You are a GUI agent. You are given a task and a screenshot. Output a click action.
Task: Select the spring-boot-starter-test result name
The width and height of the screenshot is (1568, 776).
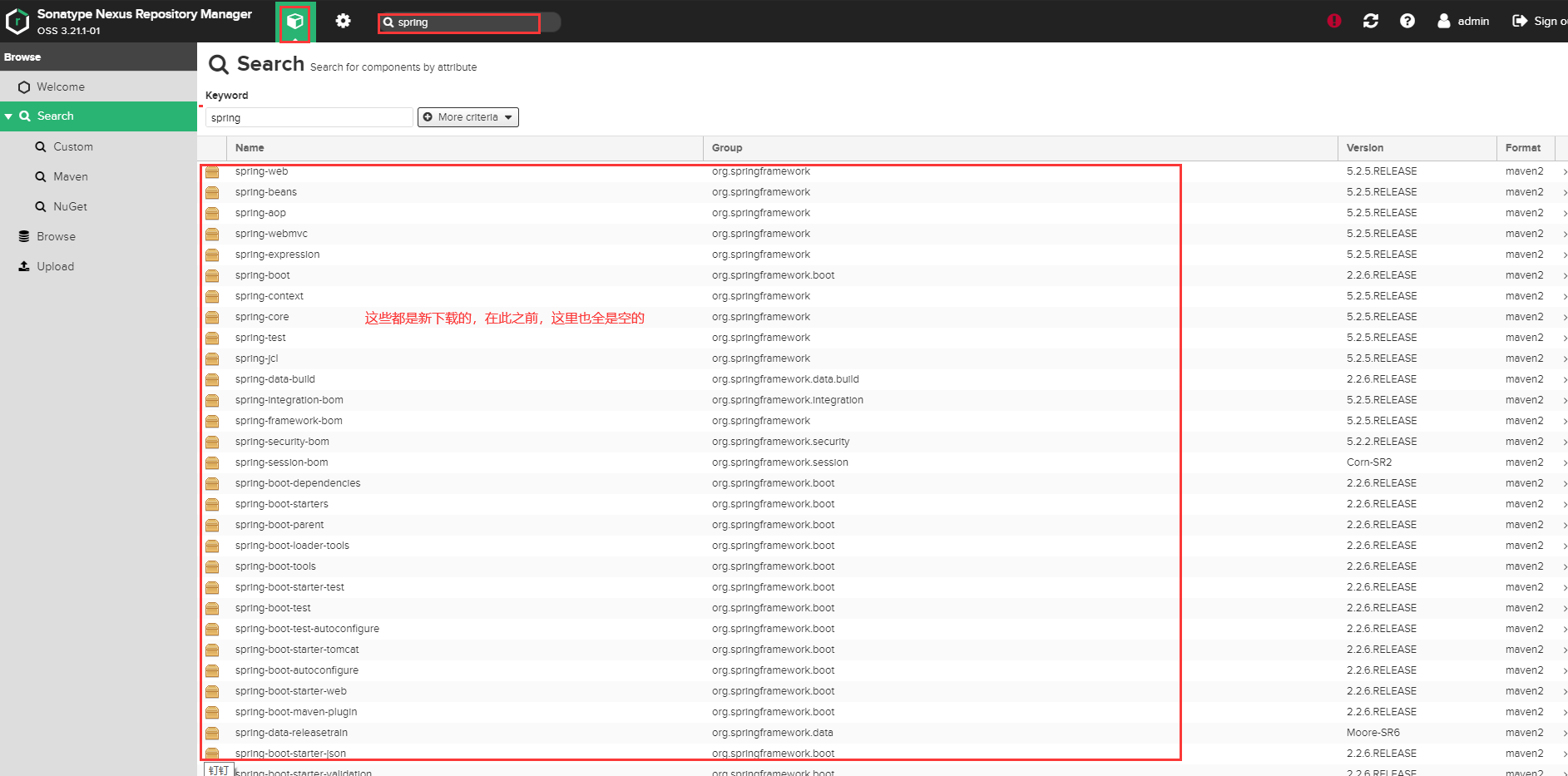(289, 587)
